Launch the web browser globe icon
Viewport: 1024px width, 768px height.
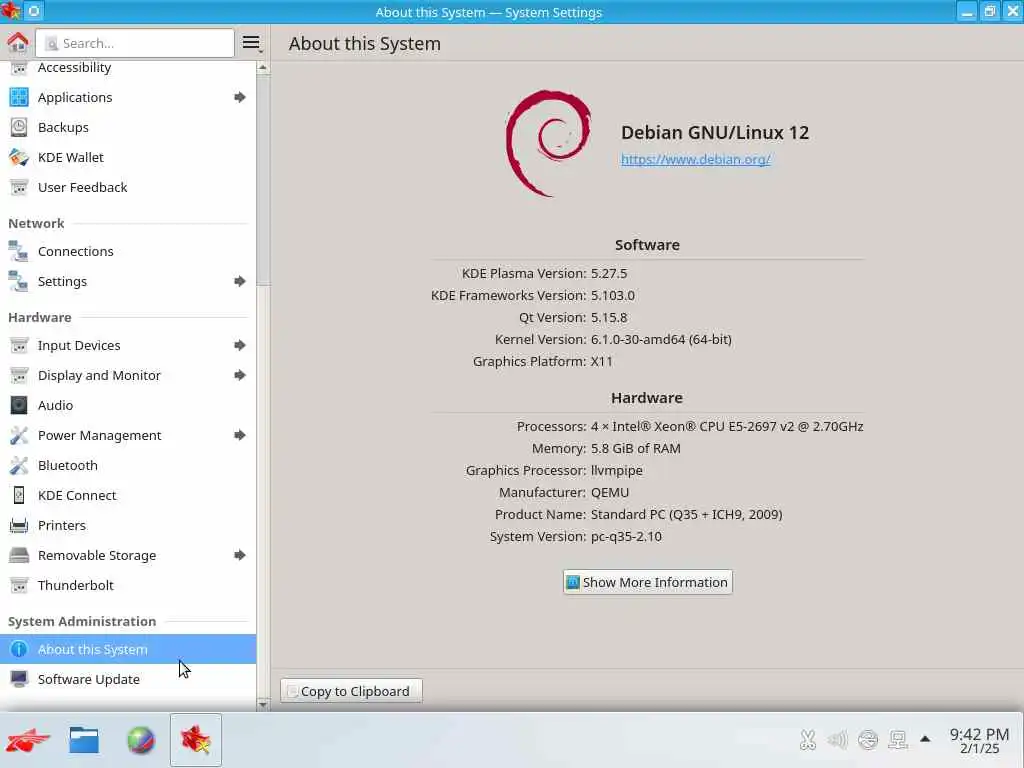pyautogui.click(x=140, y=741)
